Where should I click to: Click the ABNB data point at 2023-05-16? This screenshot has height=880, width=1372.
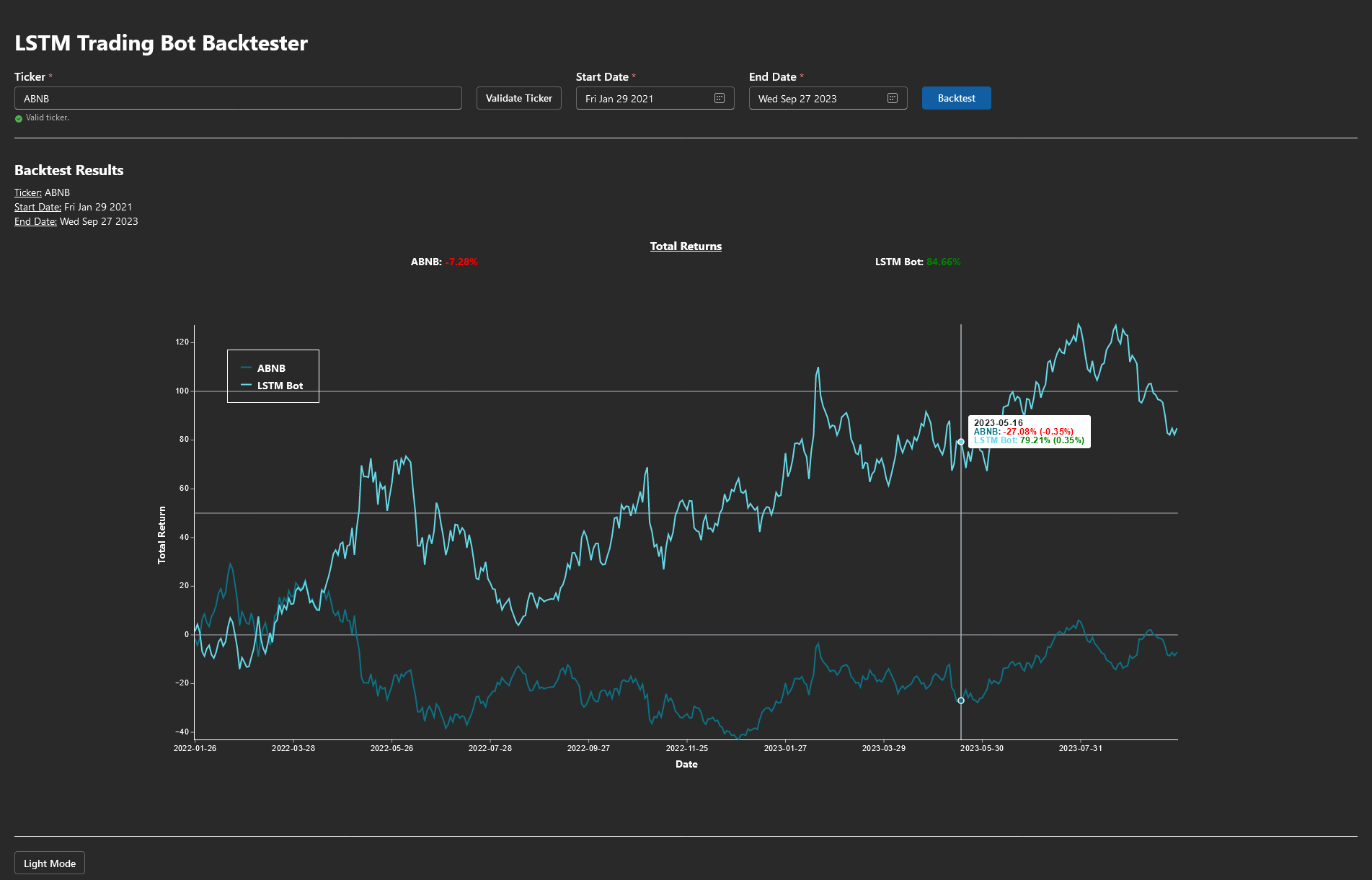961,701
